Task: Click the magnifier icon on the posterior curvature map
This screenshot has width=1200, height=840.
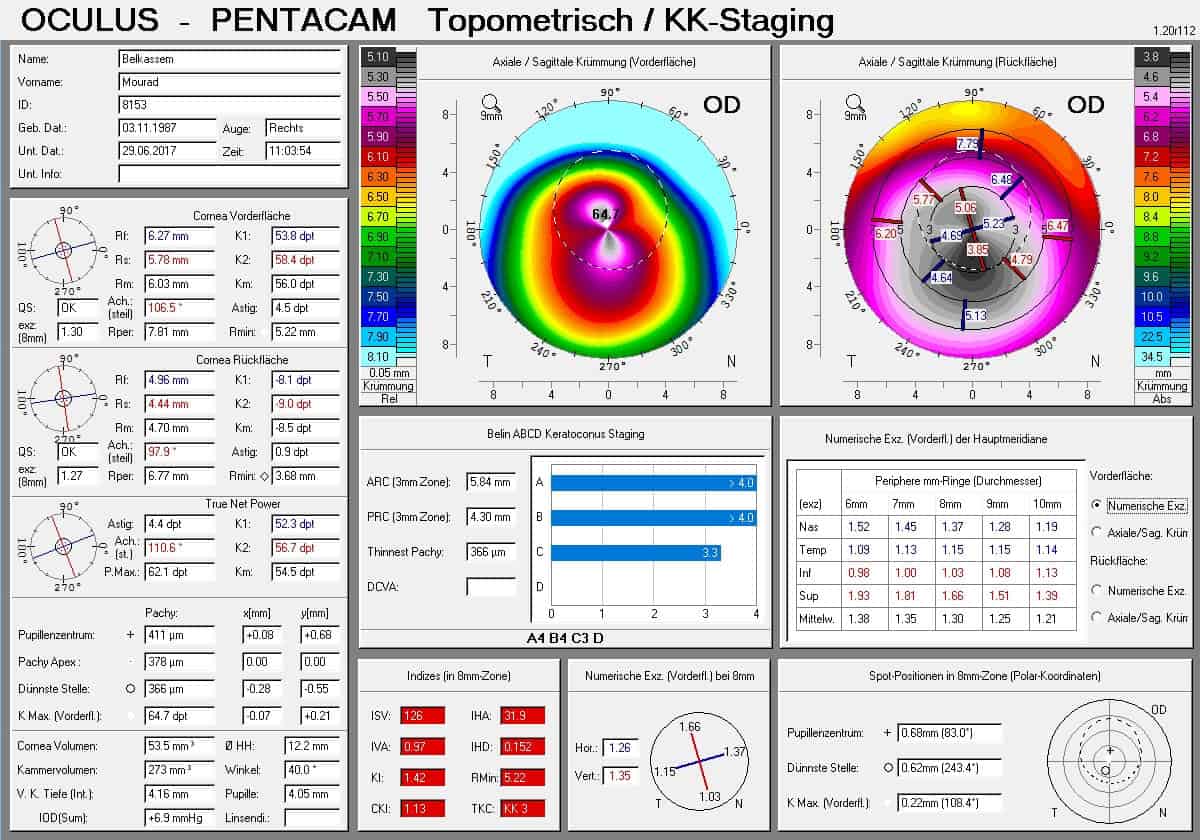Action: 855,102
